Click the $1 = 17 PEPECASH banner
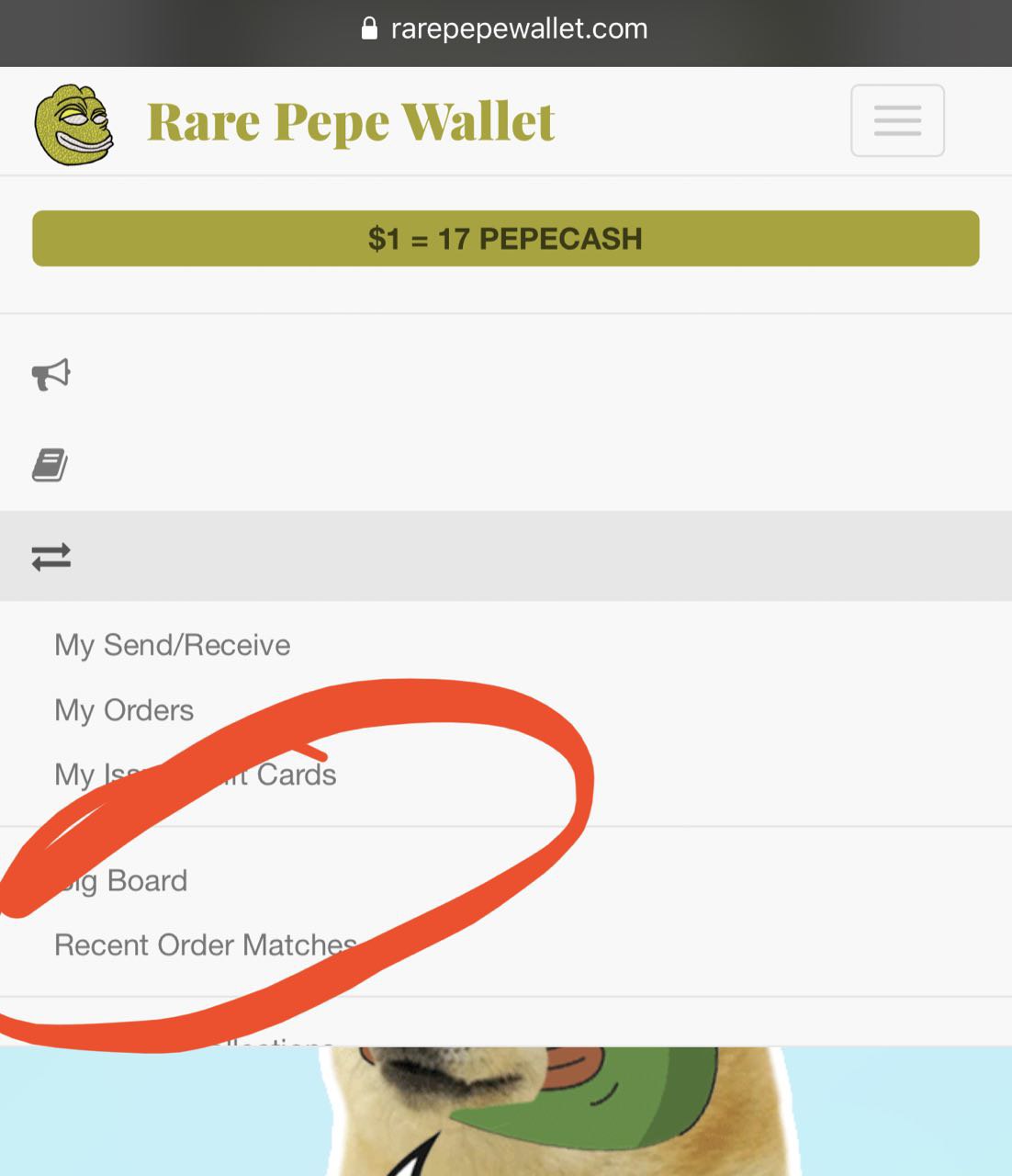 [x=506, y=239]
